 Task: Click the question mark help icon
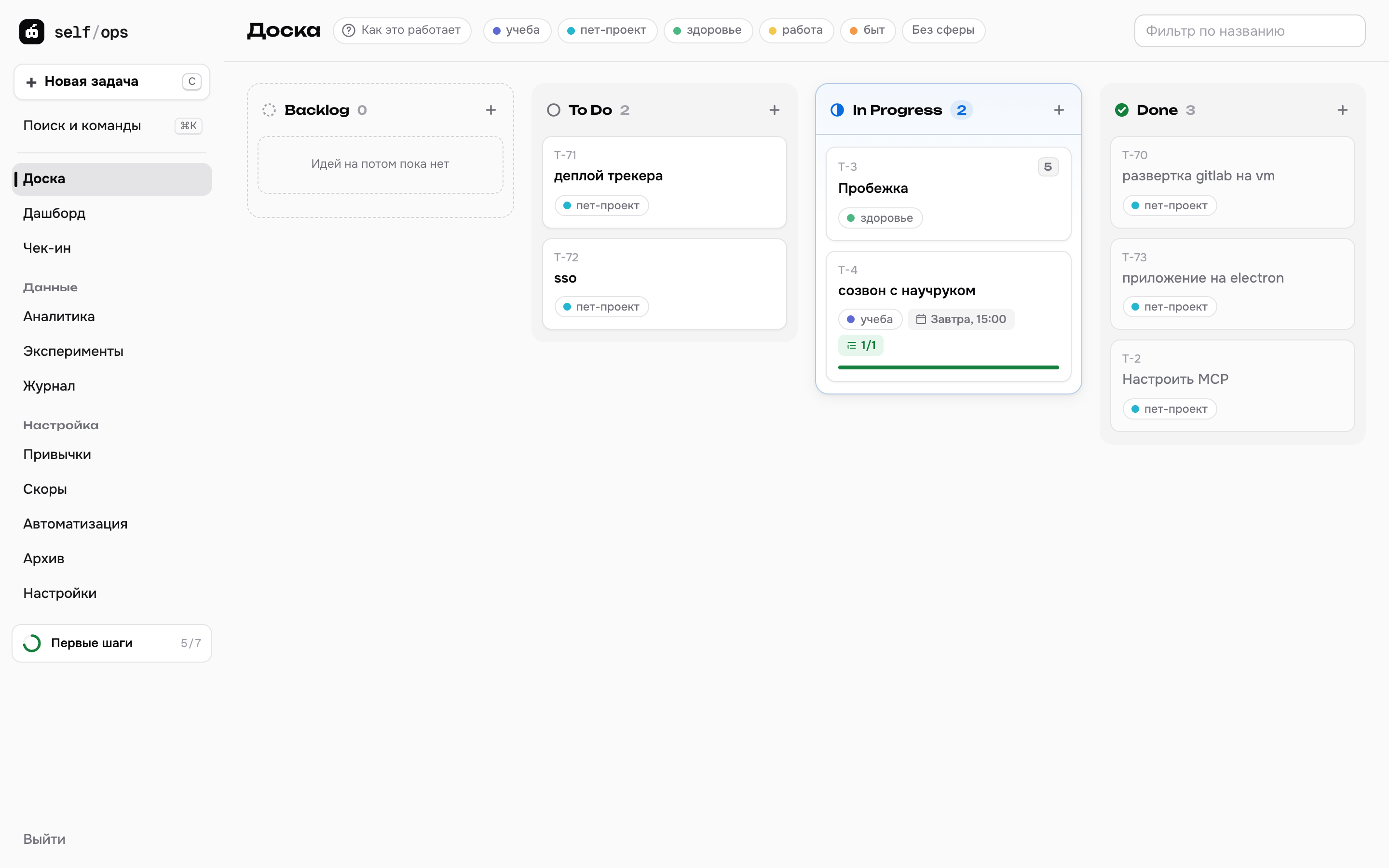point(348,30)
